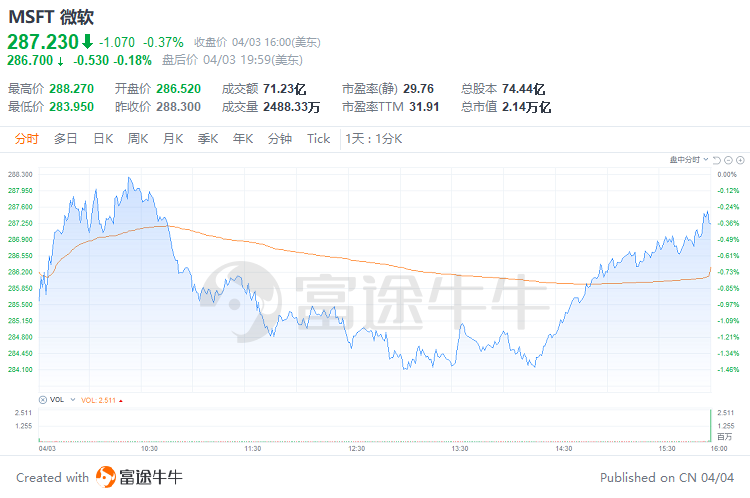
Task: Click the 1天 : 1分K period label
Action: (374, 139)
